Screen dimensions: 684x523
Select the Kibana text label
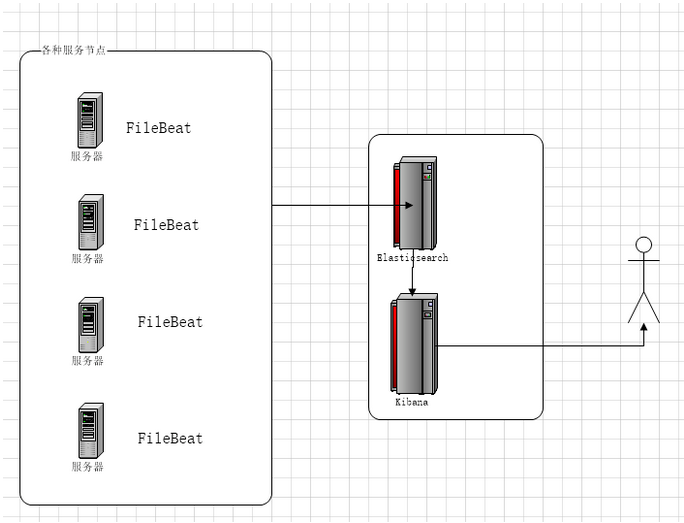coord(411,402)
